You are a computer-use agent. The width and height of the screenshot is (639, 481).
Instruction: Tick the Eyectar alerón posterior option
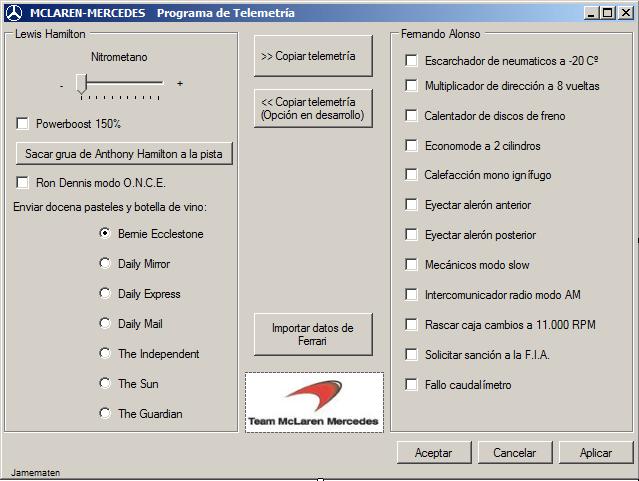(x=411, y=235)
